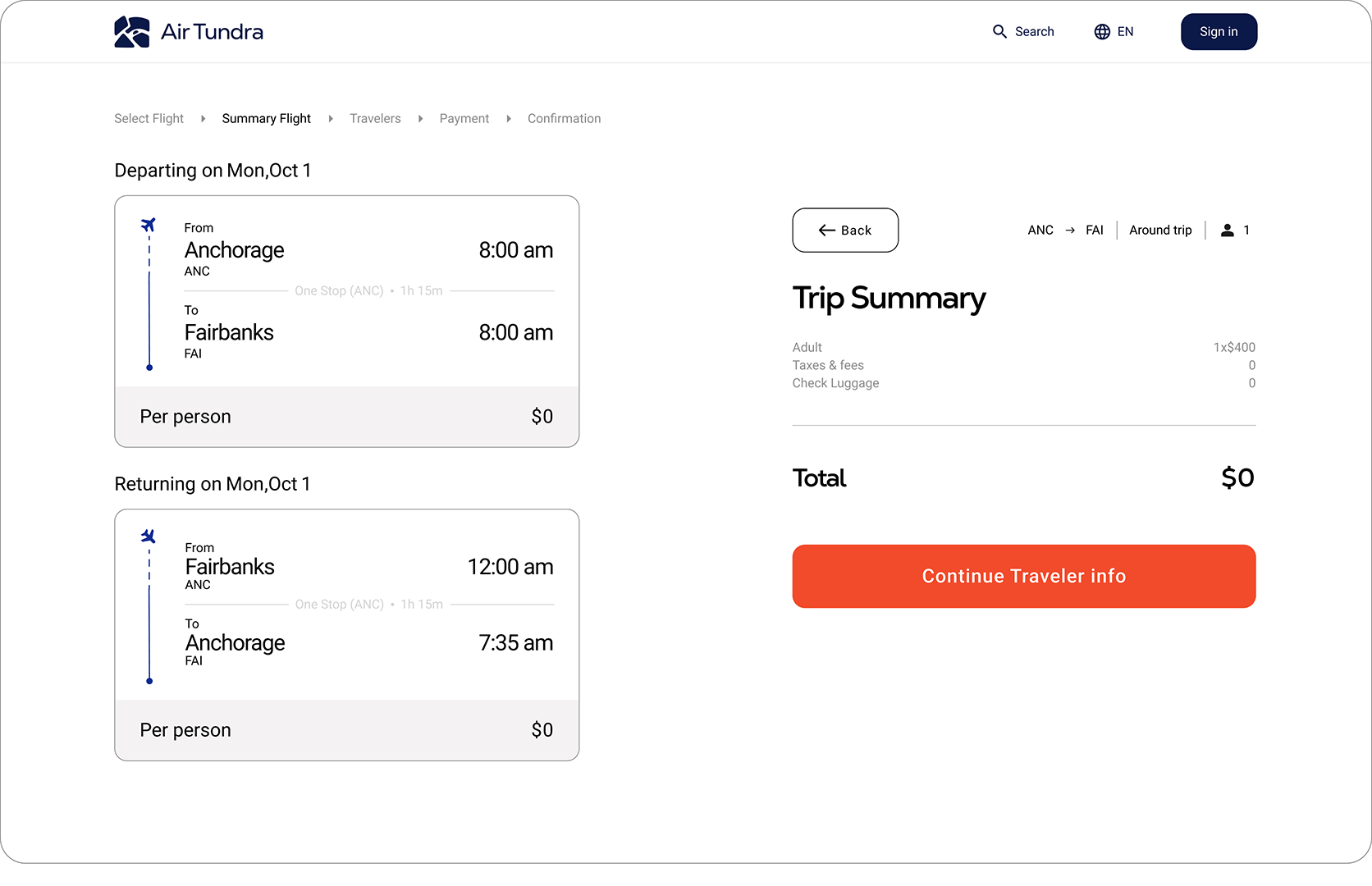
Task: Click the globe language icon
Action: click(x=1102, y=32)
